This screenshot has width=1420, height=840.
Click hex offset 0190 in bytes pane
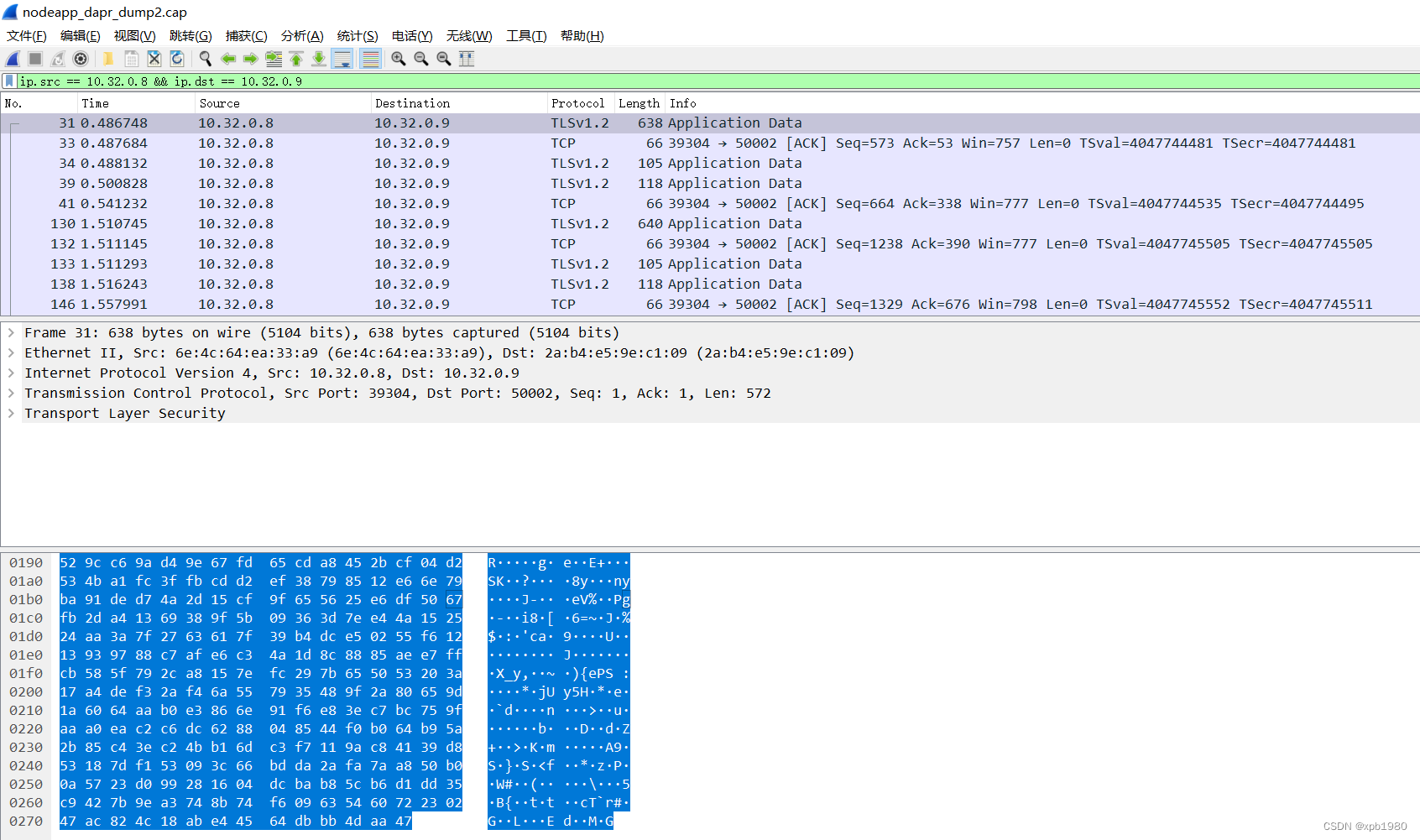(x=26, y=563)
